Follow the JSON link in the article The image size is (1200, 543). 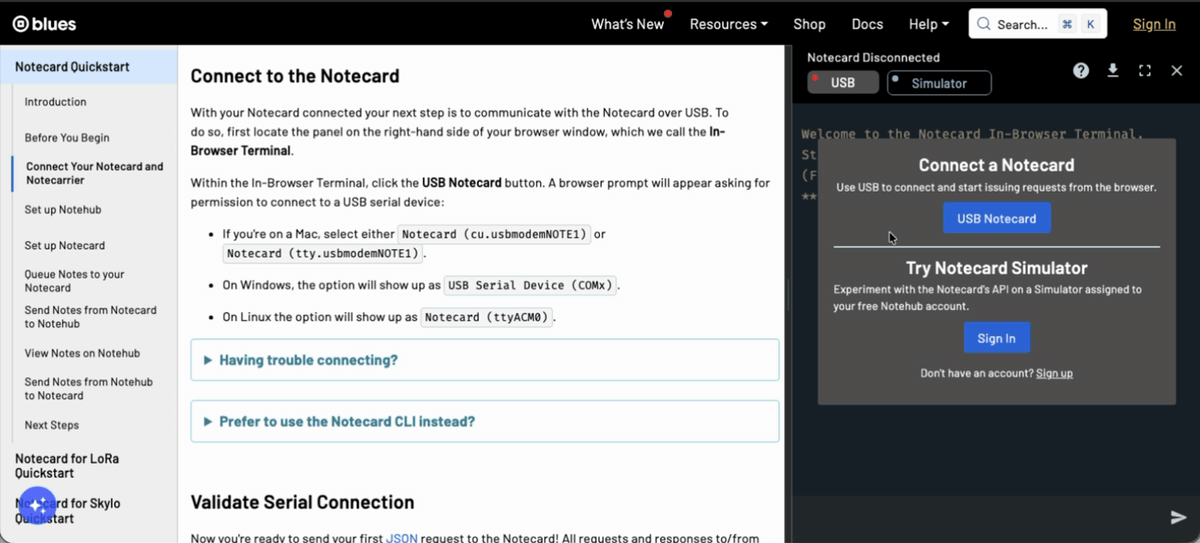[402, 538]
